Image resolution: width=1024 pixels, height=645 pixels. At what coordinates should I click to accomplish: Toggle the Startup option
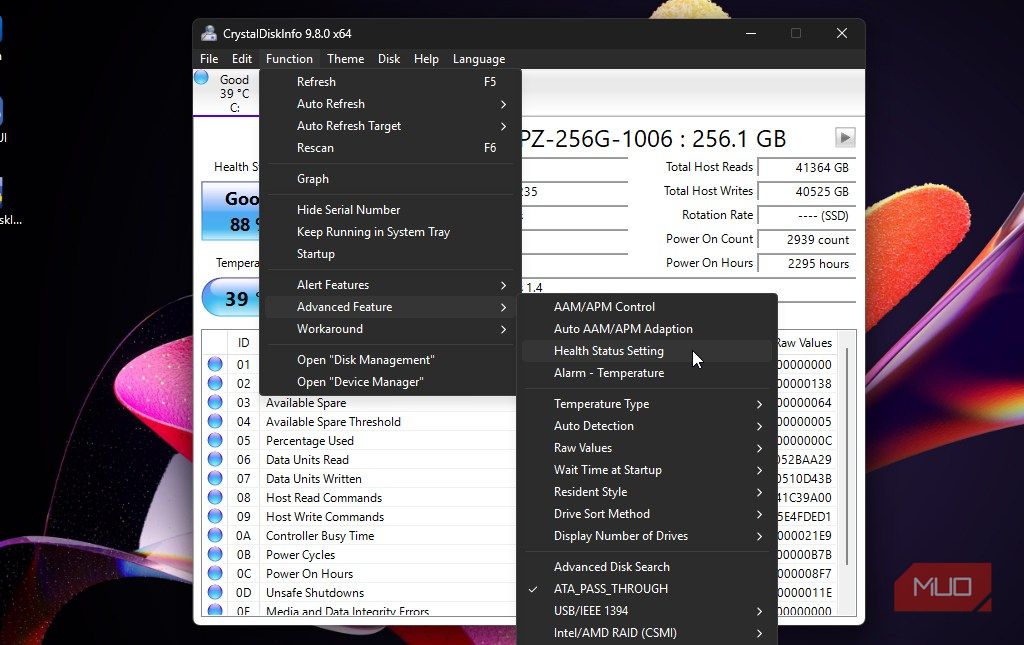(389, 254)
